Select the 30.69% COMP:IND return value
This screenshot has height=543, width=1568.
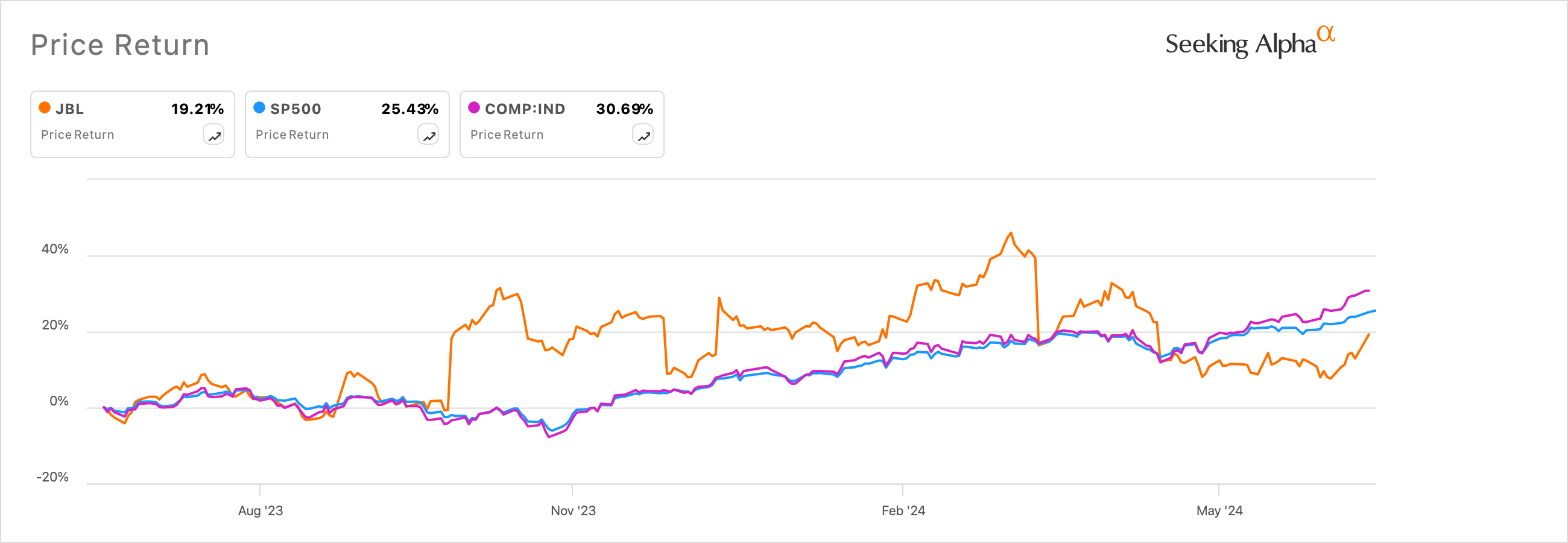[x=624, y=109]
